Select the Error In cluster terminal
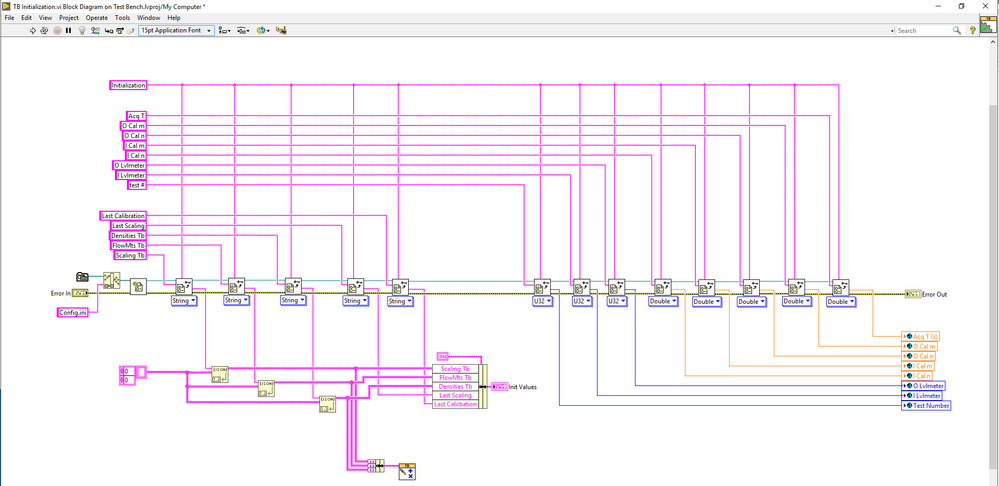This screenshot has width=999, height=486. (x=80, y=293)
